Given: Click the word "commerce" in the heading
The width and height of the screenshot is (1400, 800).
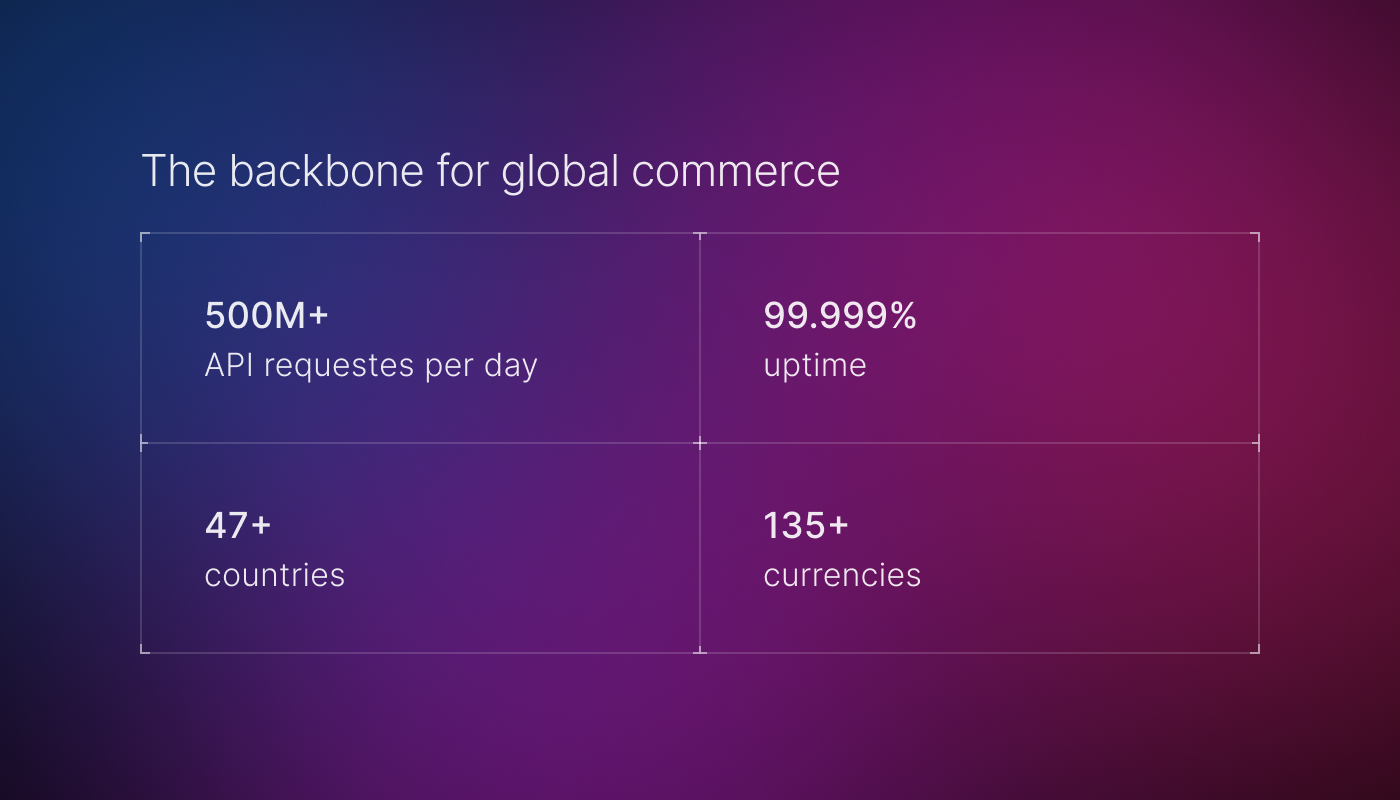Looking at the screenshot, I should click(735, 171).
